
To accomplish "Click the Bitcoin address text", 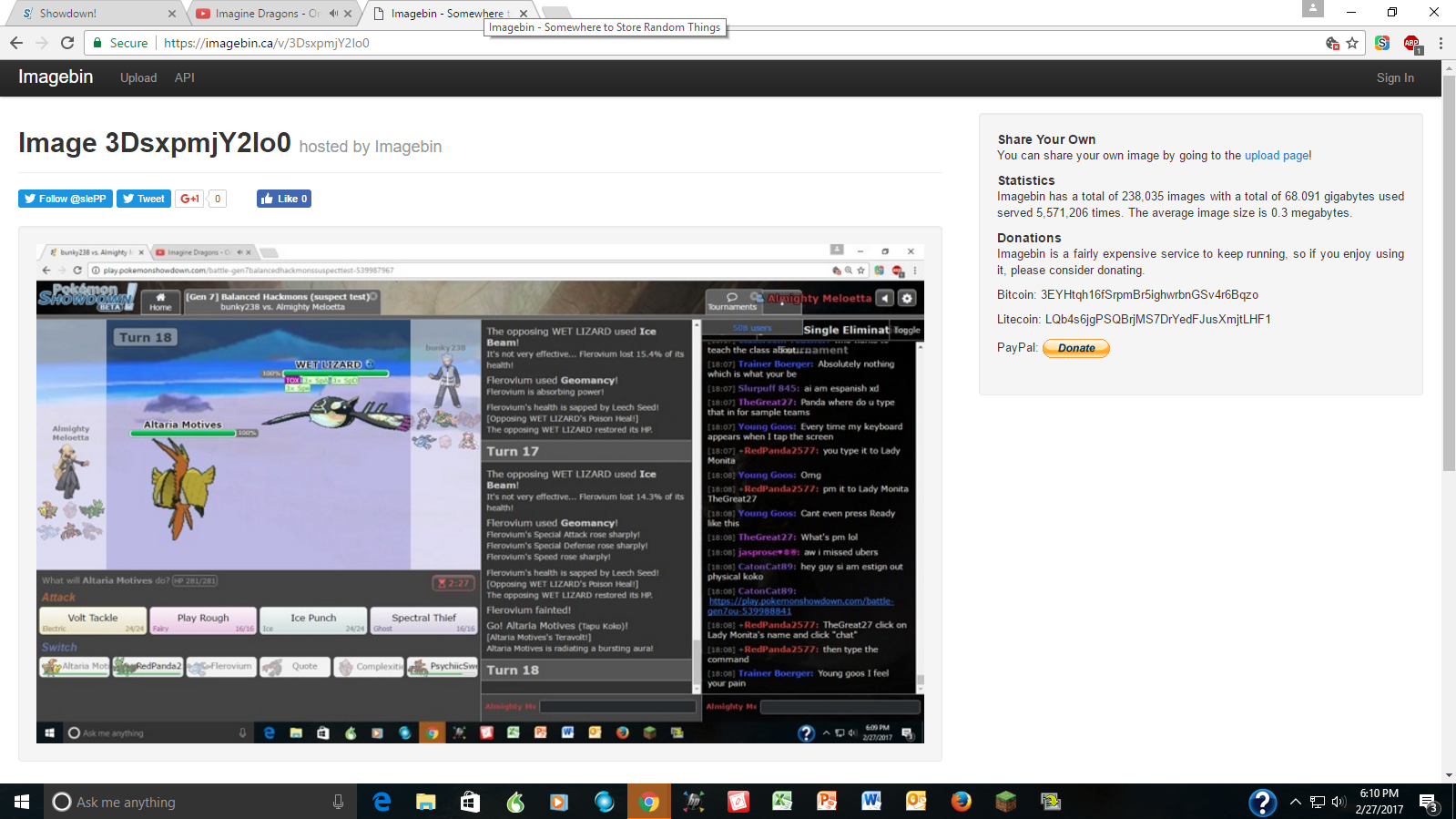I will [x=1149, y=295].
